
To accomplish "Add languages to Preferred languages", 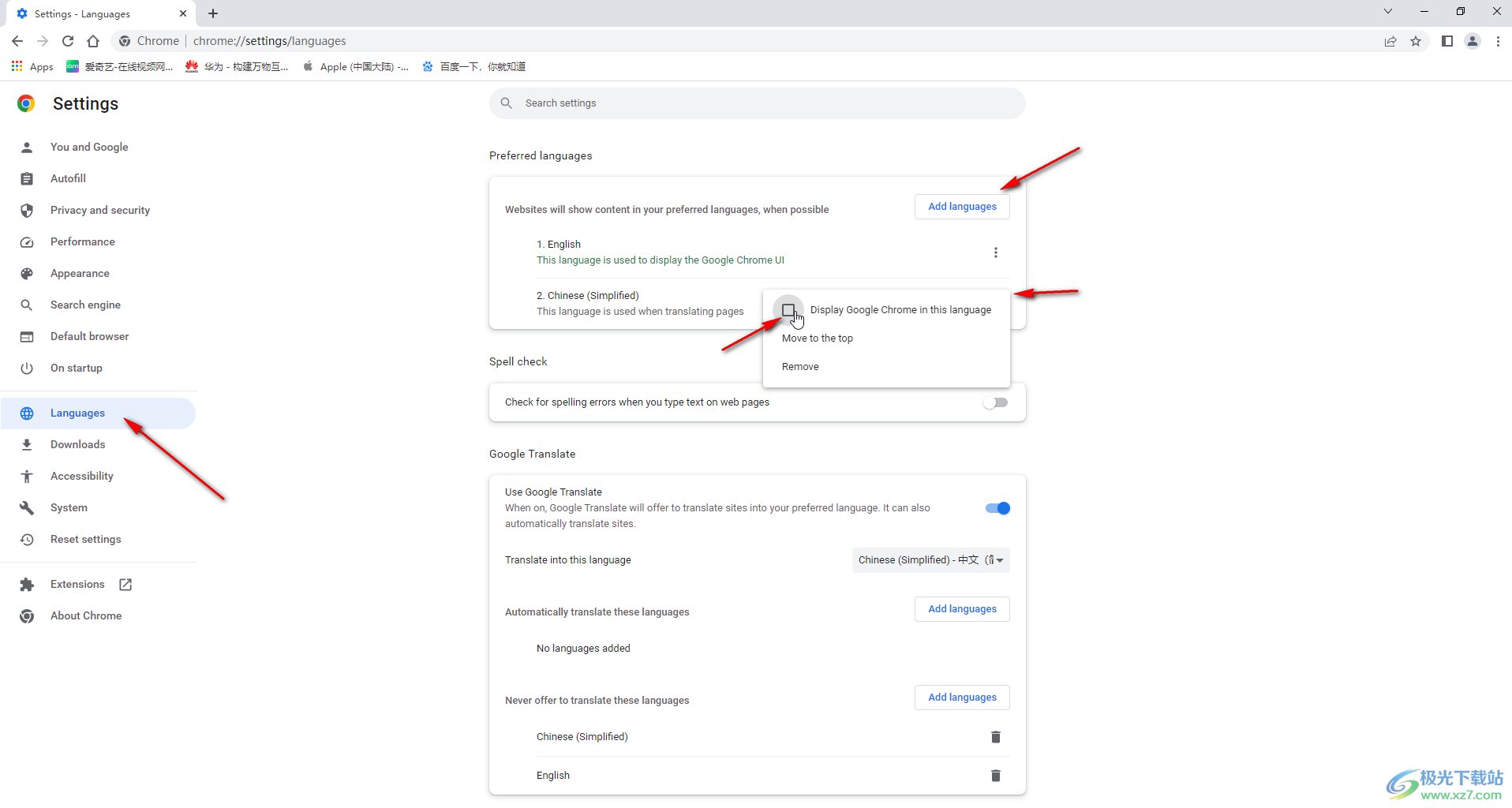I will click(962, 207).
